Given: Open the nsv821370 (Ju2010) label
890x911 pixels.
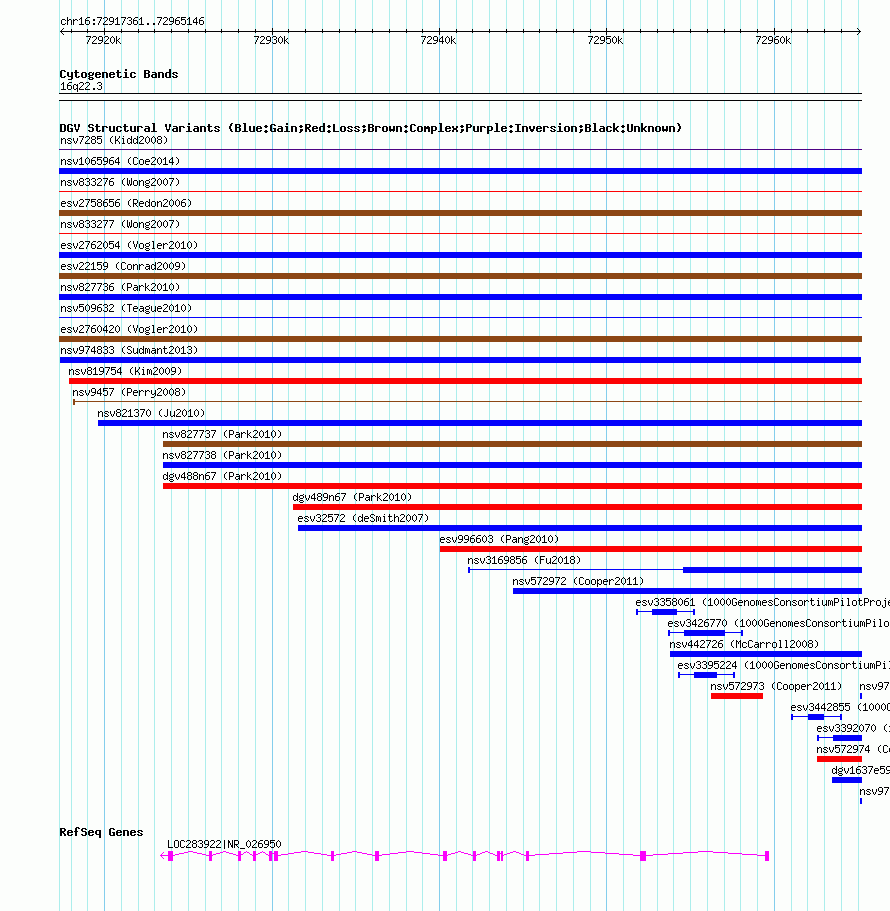Looking at the screenshot, I should pyautogui.click(x=151, y=413).
